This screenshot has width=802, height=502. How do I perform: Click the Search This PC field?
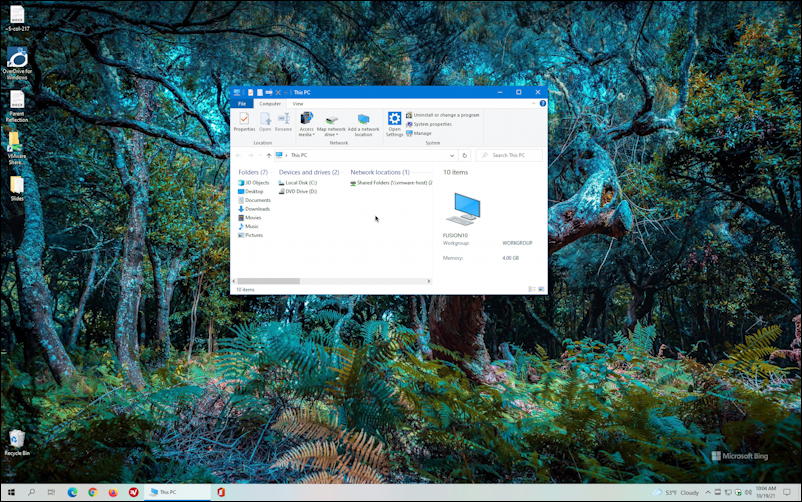[x=512, y=155]
